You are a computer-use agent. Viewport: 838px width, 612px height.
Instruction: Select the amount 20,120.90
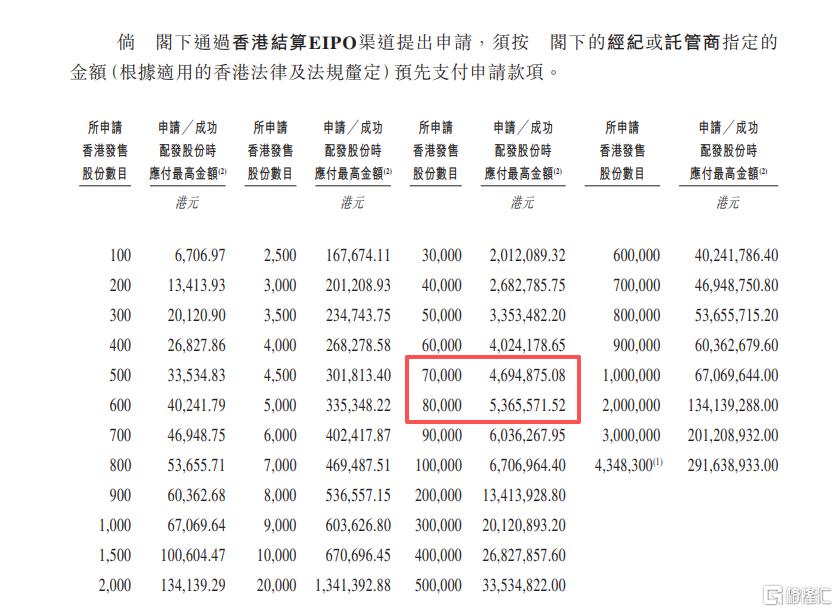click(196, 315)
